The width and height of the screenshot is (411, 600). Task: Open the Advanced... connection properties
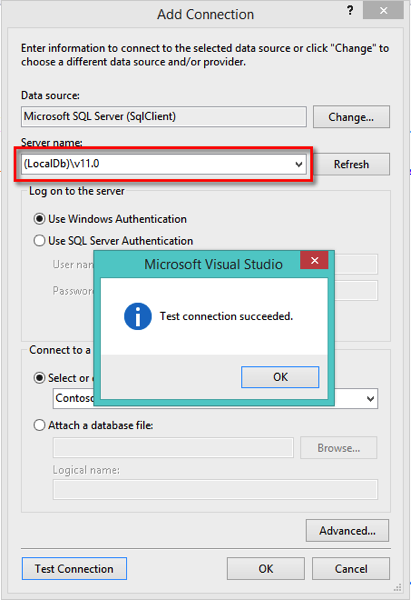(347, 531)
